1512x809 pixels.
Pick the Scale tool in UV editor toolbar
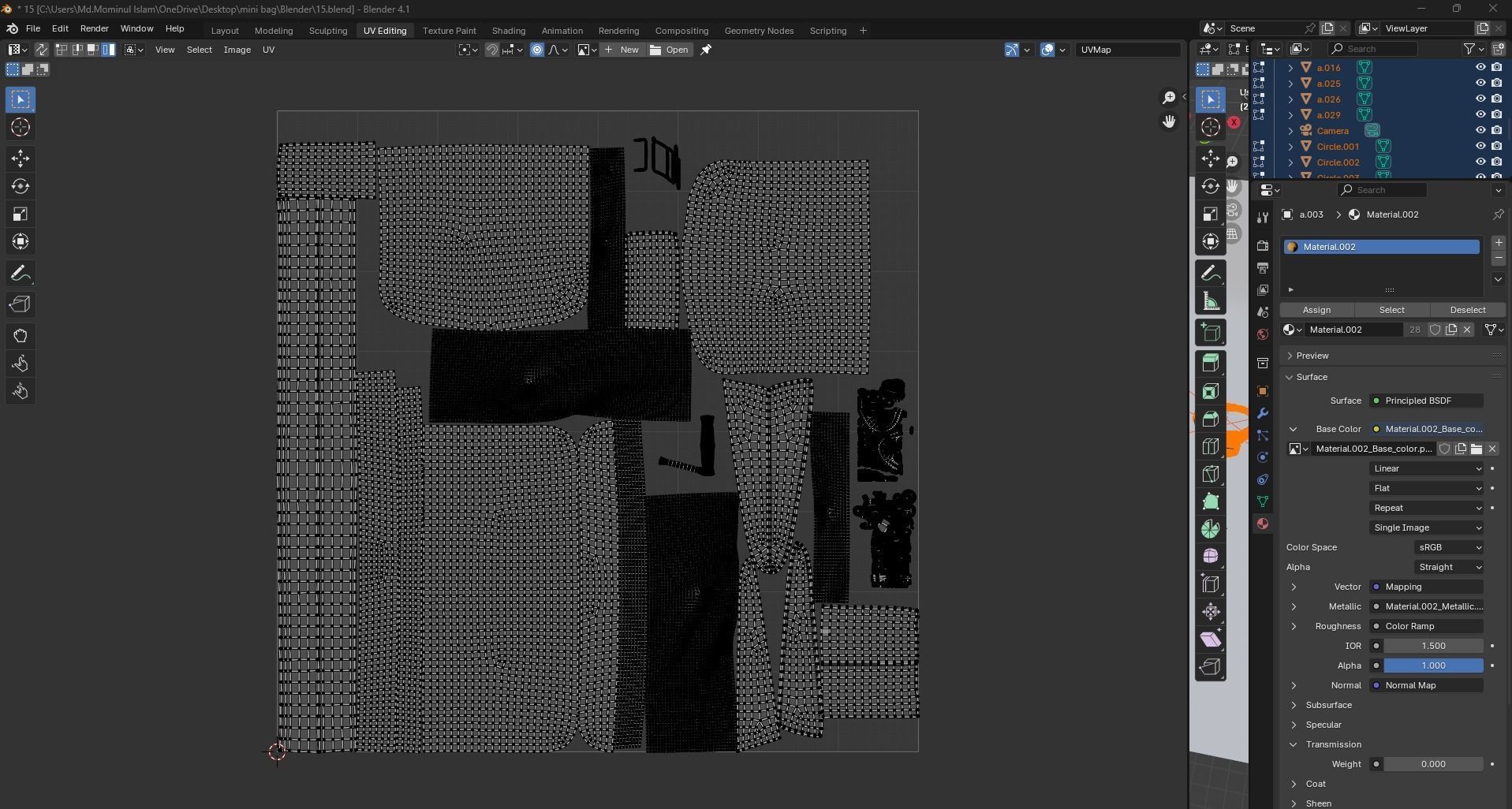pyautogui.click(x=21, y=214)
